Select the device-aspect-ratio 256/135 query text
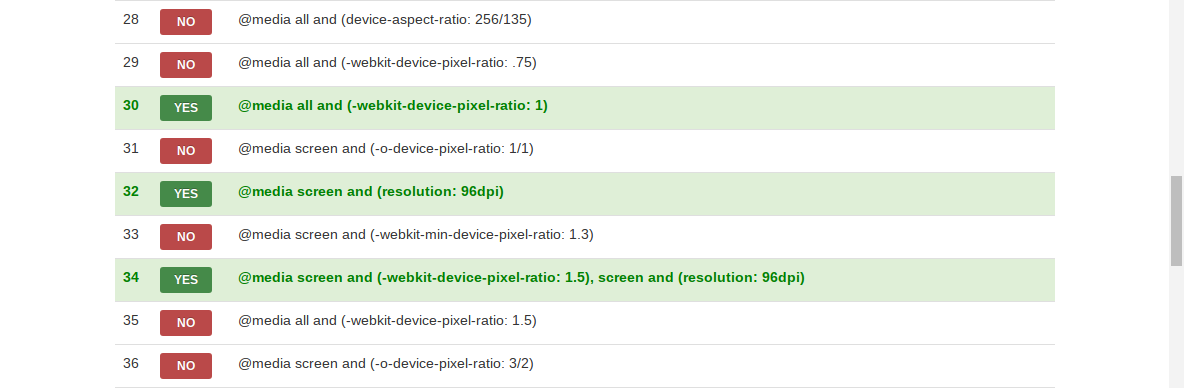Viewport: 1184px width, 388px height. coord(385,20)
